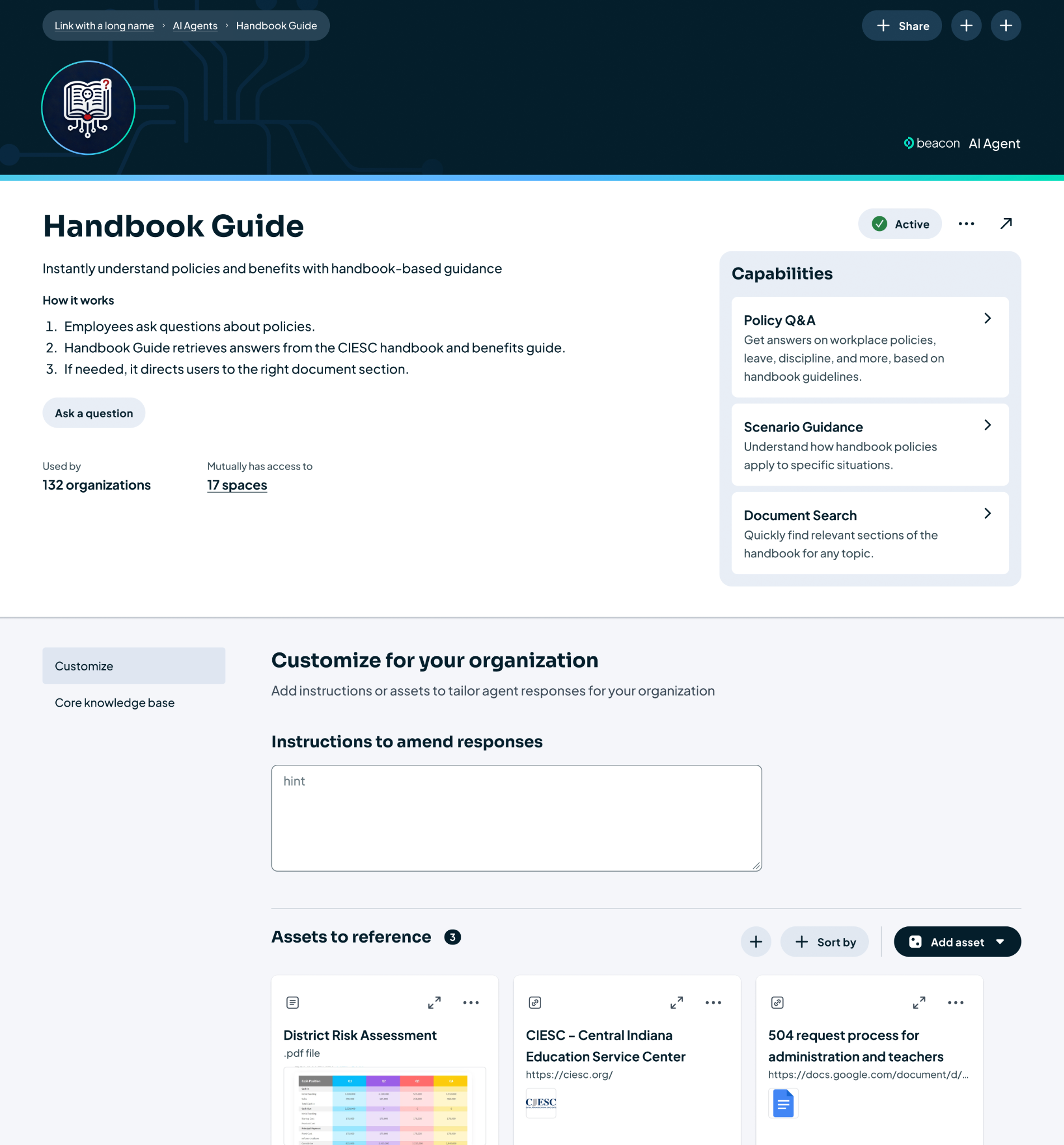Click the link icon on the CIESC card
The height and width of the screenshot is (1145, 1064).
[x=535, y=1003]
